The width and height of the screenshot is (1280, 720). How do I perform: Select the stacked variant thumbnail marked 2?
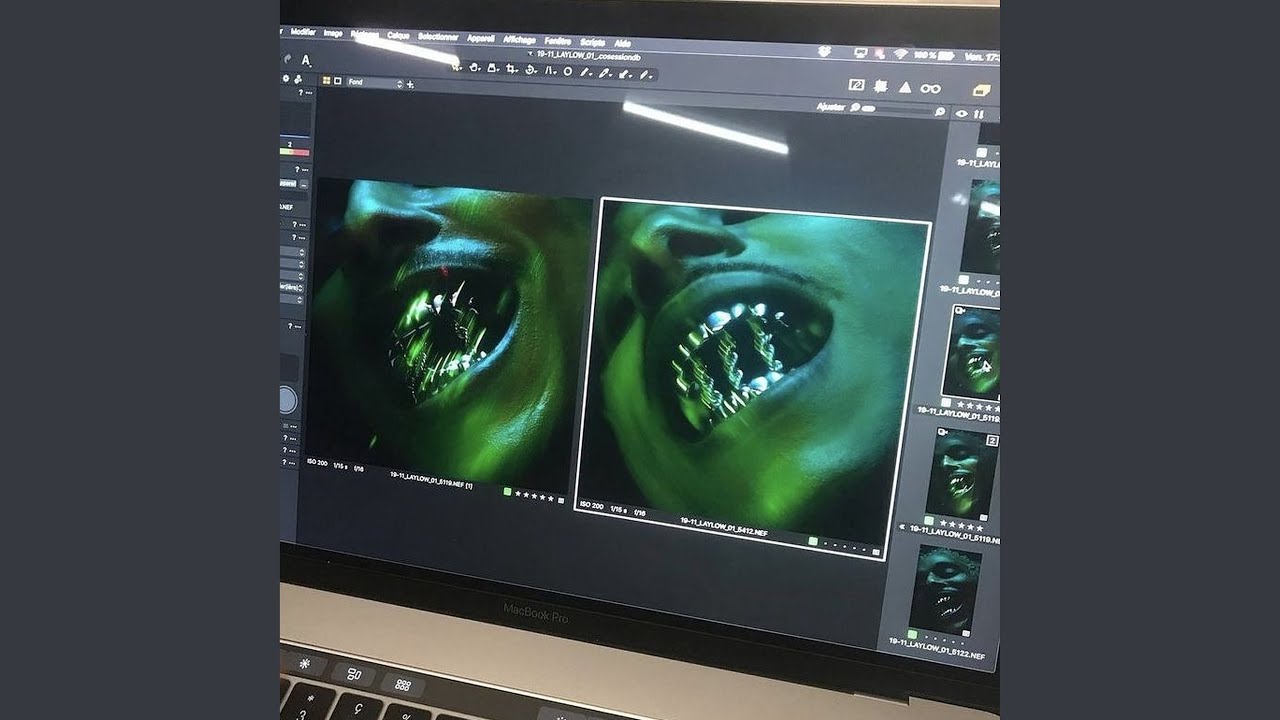click(x=962, y=473)
